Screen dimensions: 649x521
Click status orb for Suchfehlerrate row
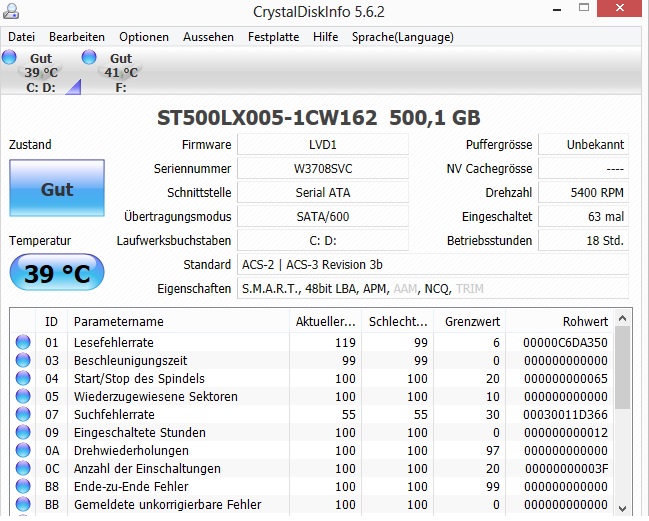(23, 414)
